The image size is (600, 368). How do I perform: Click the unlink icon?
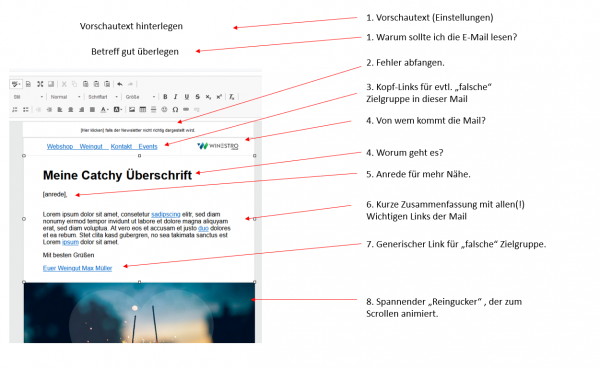pos(197,109)
